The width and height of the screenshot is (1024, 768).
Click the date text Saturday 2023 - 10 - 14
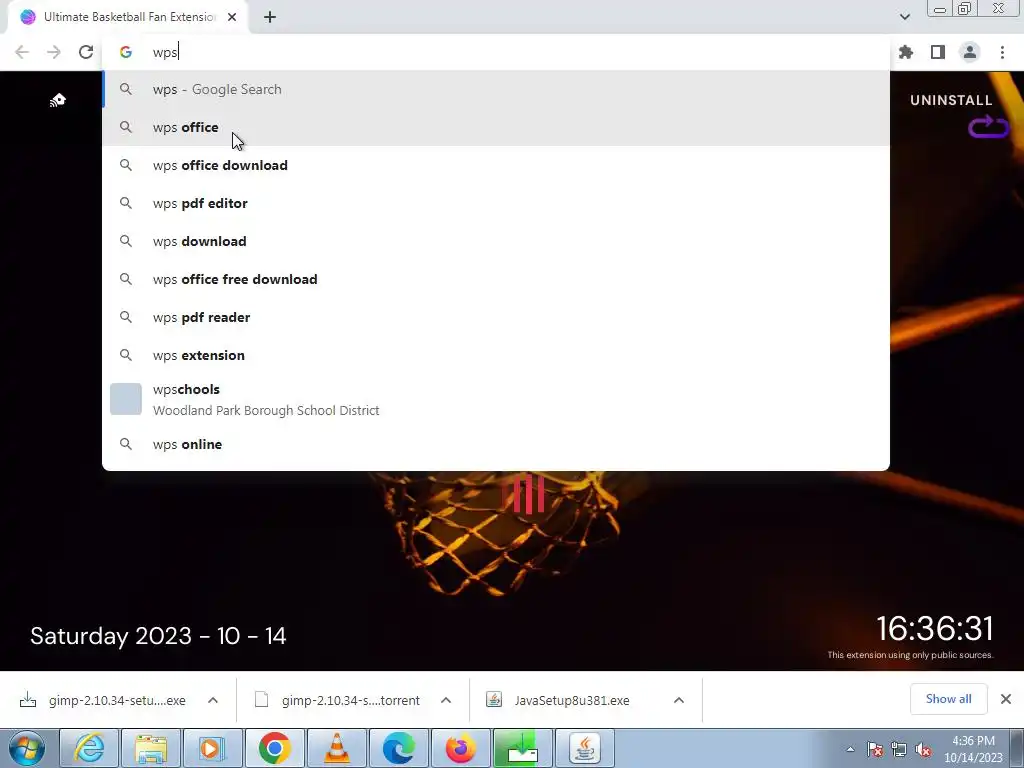point(158,636)
